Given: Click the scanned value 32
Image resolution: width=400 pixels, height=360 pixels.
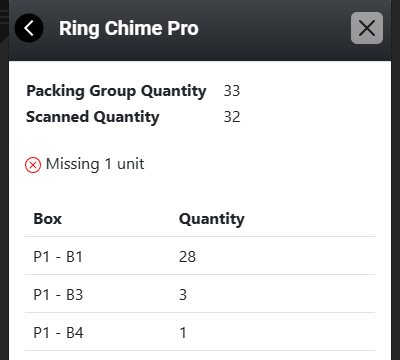Looking at the screenshot, I should 232,117.
